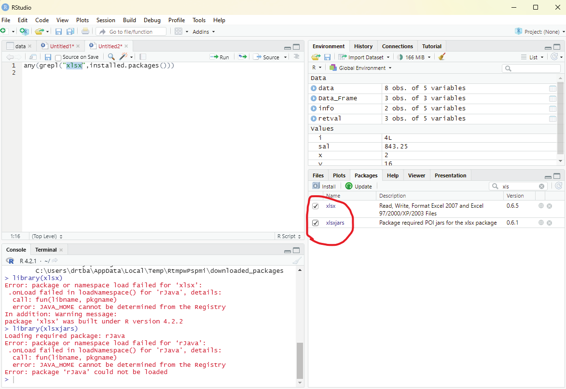
Task: Remove the xlsx package with its x icon
Action: (549, 206)
